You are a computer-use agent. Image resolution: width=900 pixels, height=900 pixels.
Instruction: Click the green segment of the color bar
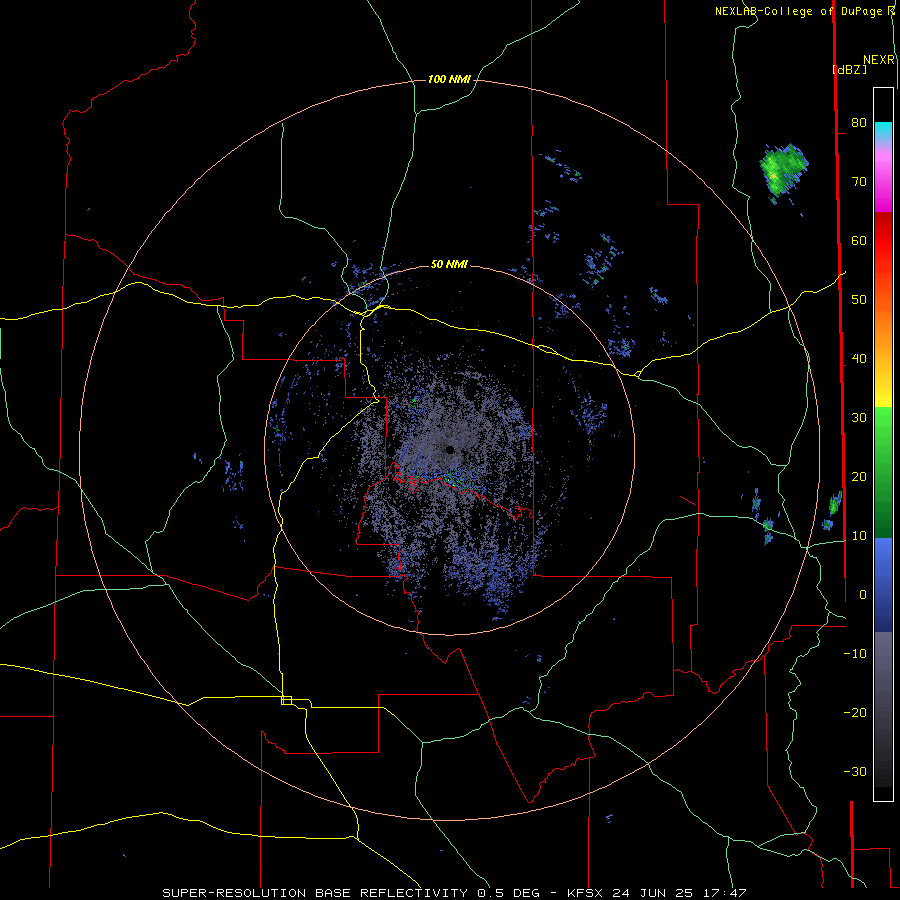[x=883, y=472]
